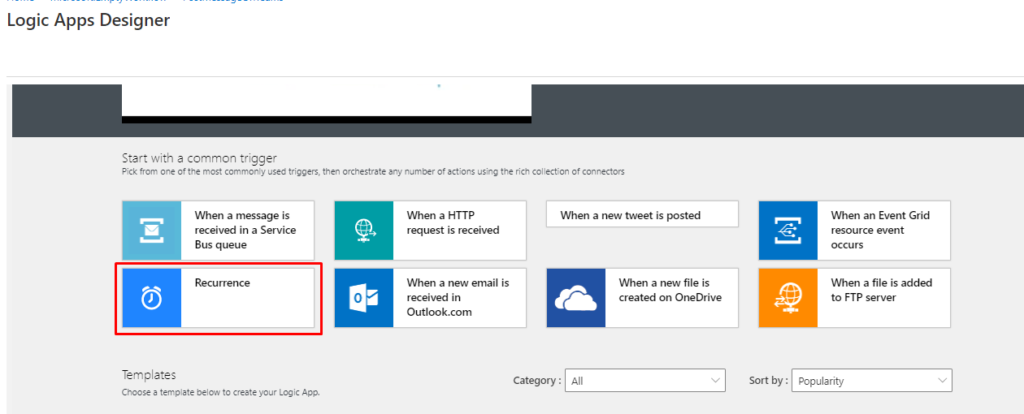Click the Outlook.com email icon
This screenshot has height=414, width=1024.
[x=364, y=297]
